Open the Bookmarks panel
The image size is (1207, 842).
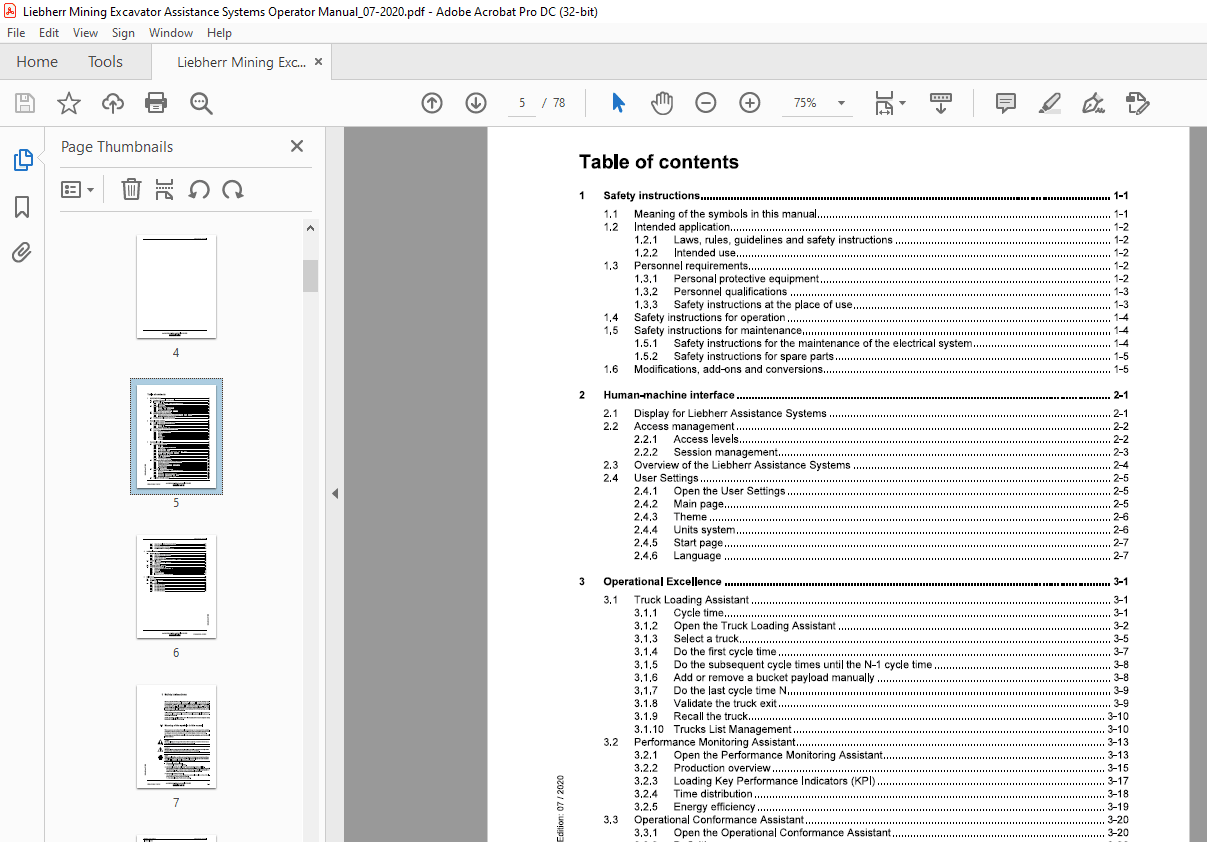22,207
